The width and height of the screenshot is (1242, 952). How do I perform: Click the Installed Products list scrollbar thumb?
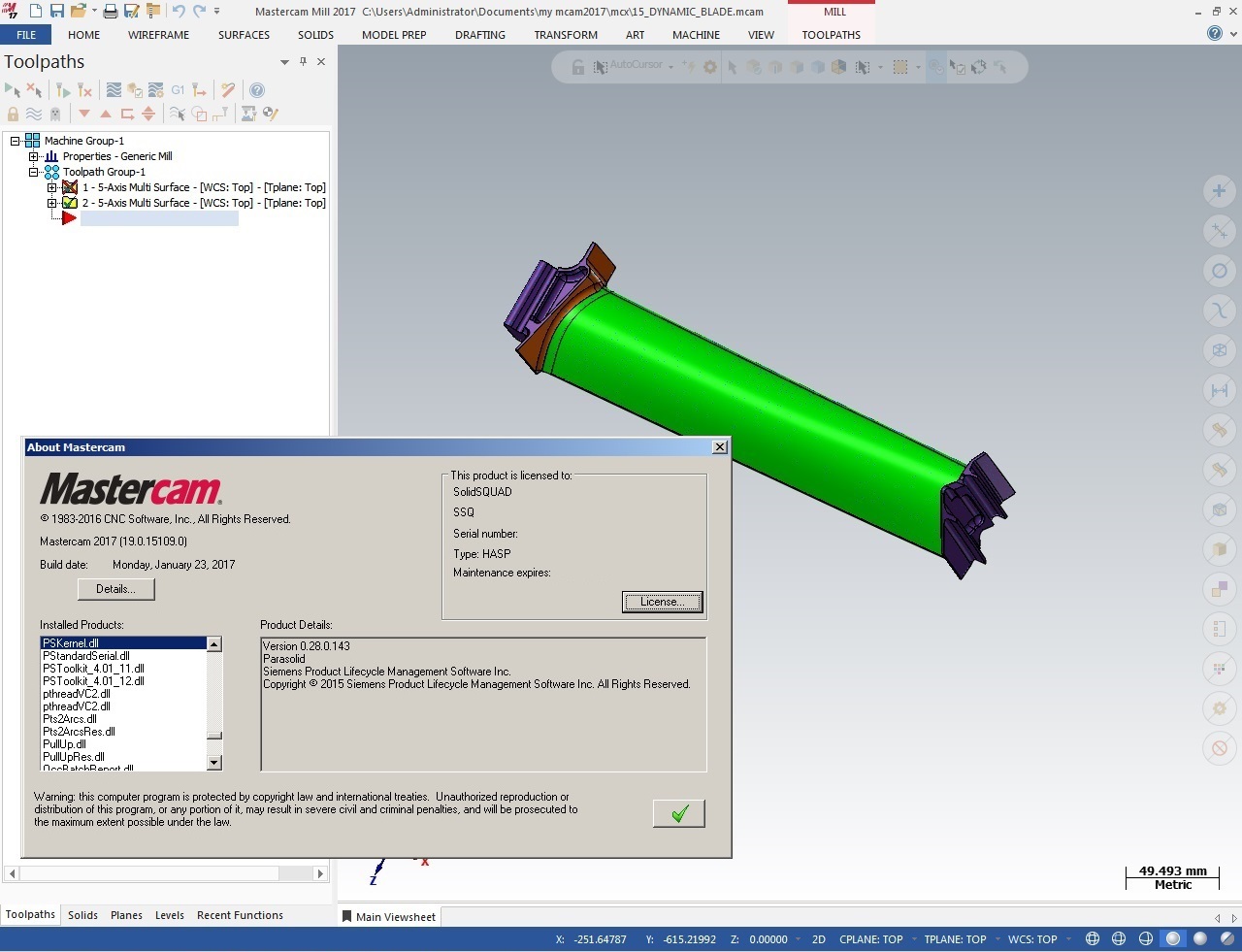[x=214, y=737]
